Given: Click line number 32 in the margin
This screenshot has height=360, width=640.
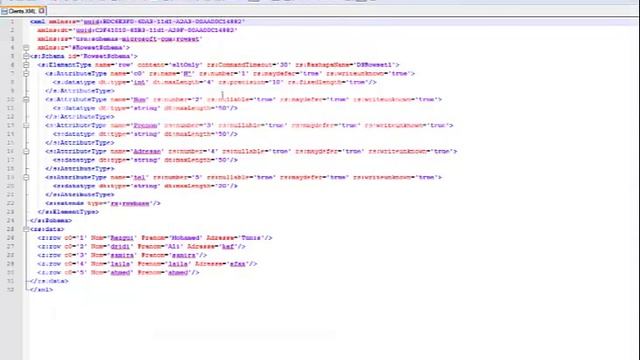Looking at the screenshot, I should [11, 290].
